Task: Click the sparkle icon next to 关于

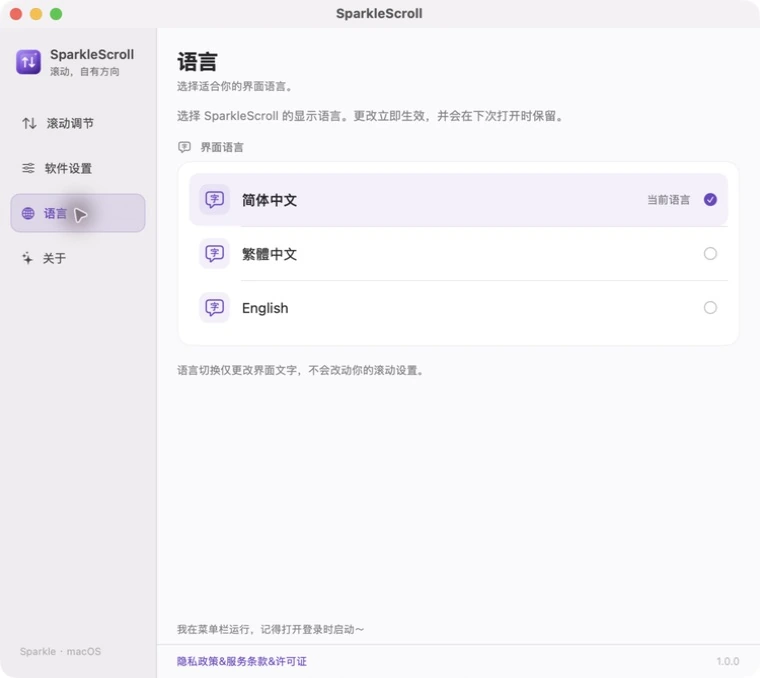Action: (x=28, y=258)
